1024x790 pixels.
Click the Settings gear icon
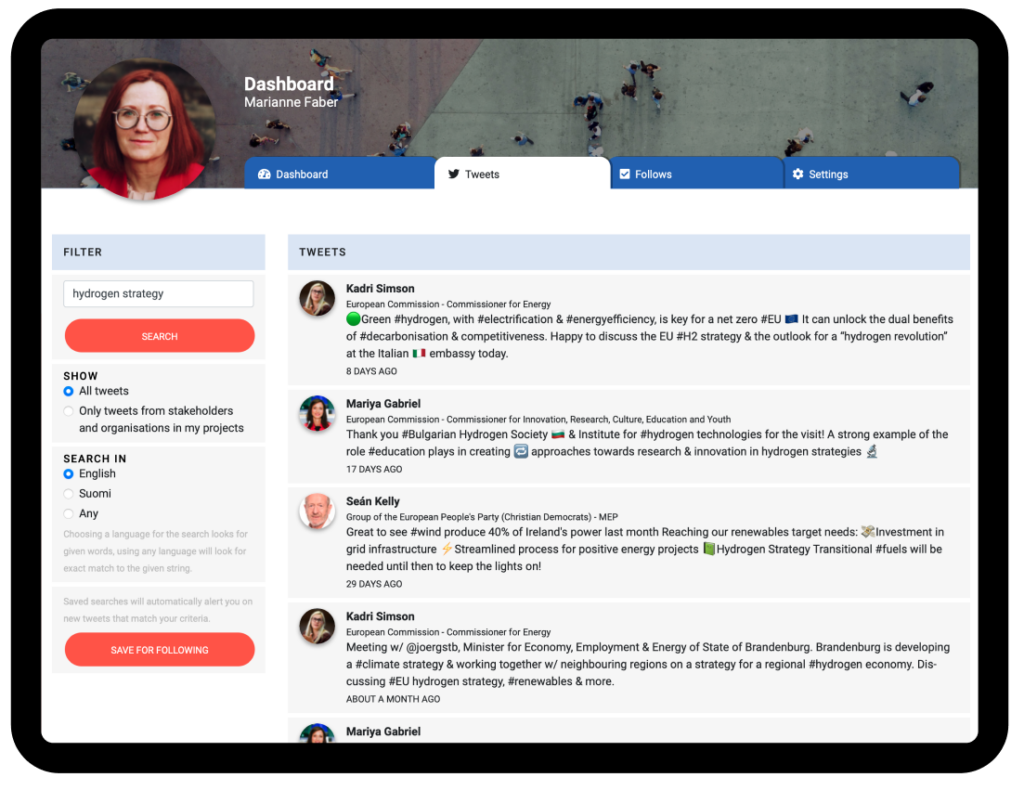click(x=798, y=174)
